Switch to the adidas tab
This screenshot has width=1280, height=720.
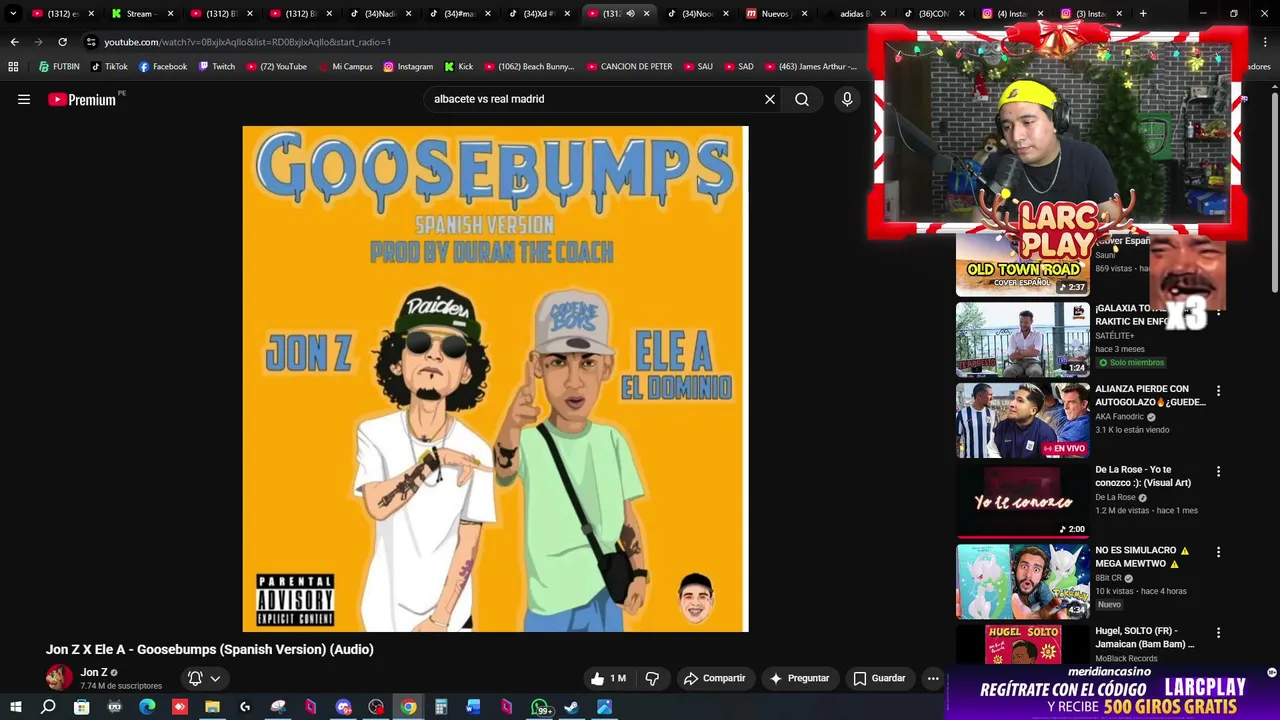[x=855, y=14]
